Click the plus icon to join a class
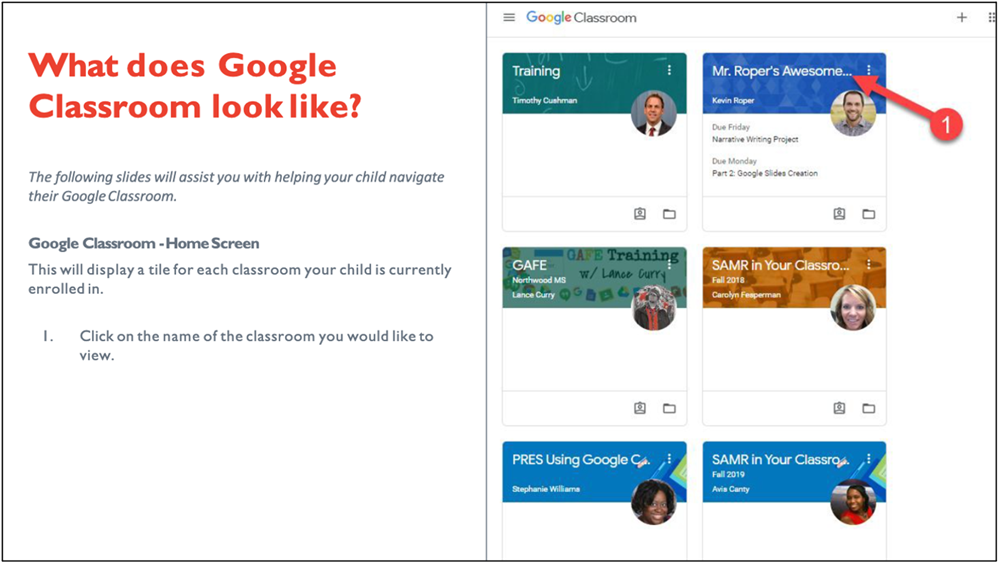The image size is (999, 563). pos(962,18)
